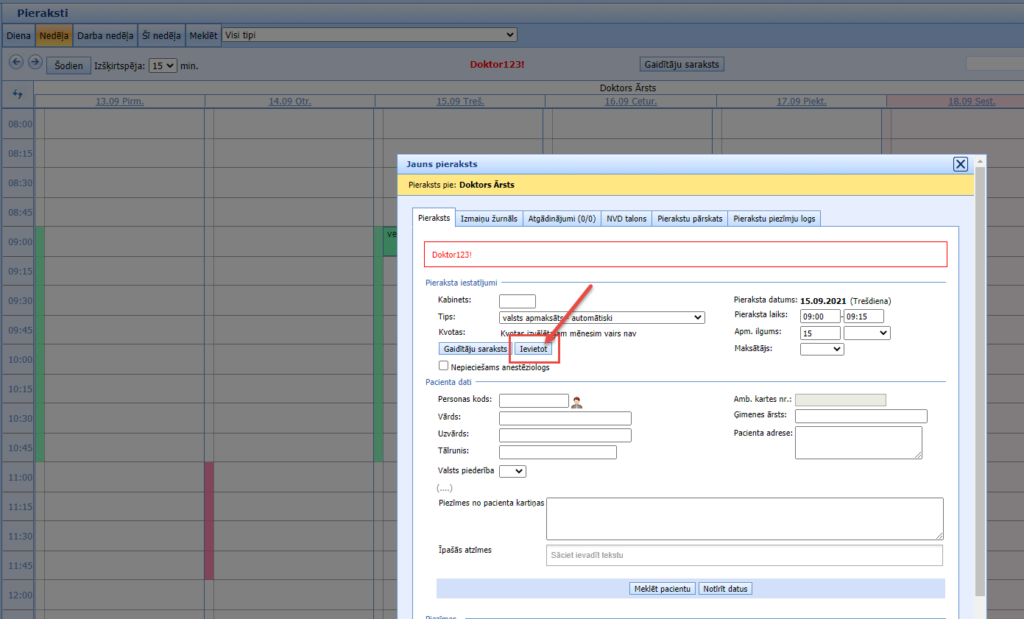Open the 14.09 Otr. day link

coord(289,101)
